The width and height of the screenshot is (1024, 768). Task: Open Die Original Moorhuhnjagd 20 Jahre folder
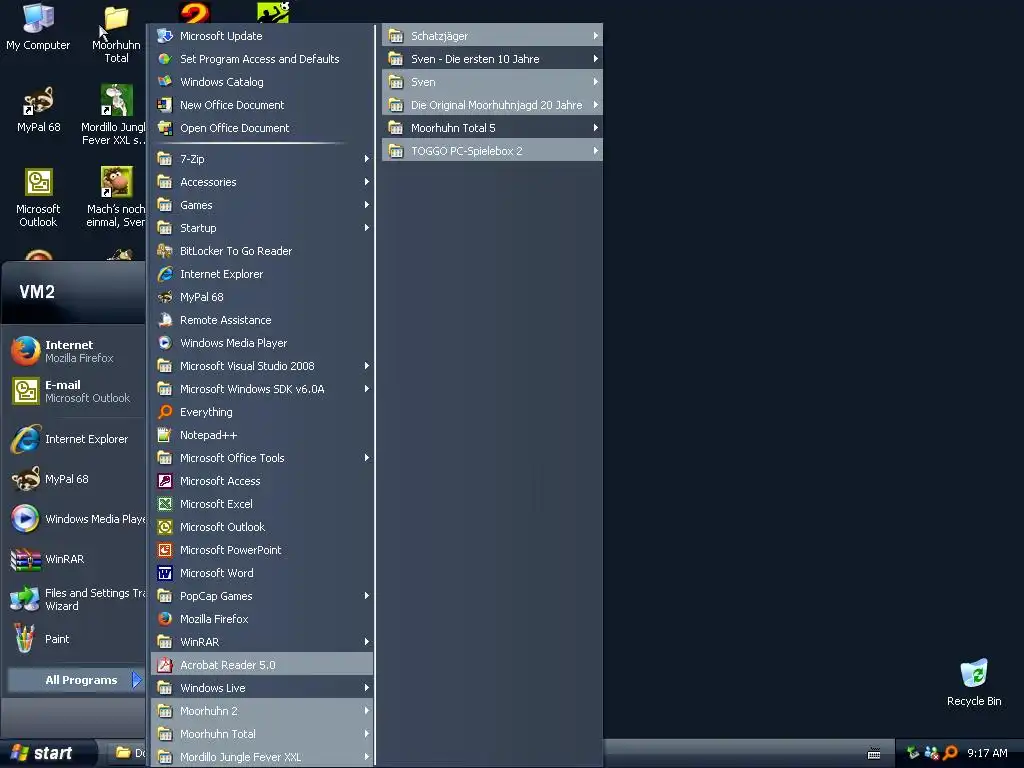(x=492, y=104)
